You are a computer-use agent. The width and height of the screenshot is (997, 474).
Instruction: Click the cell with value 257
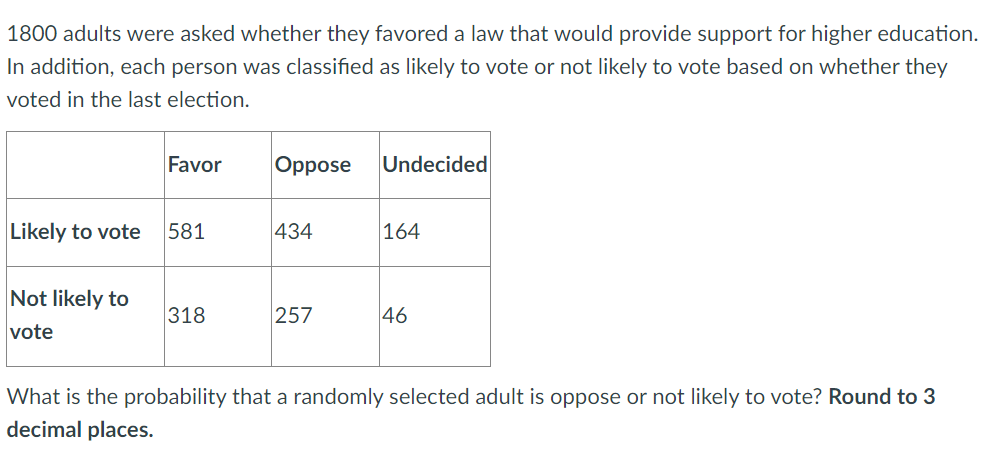294,316
